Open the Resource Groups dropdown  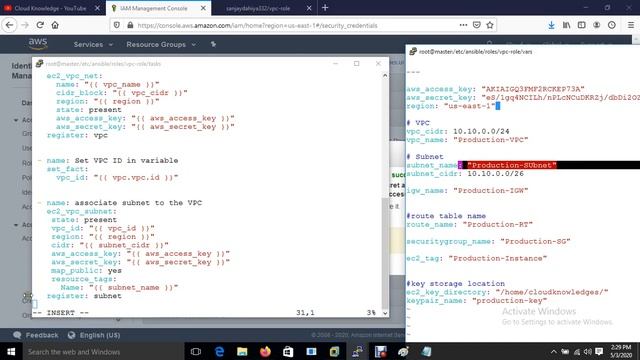[x=161, y=44]
